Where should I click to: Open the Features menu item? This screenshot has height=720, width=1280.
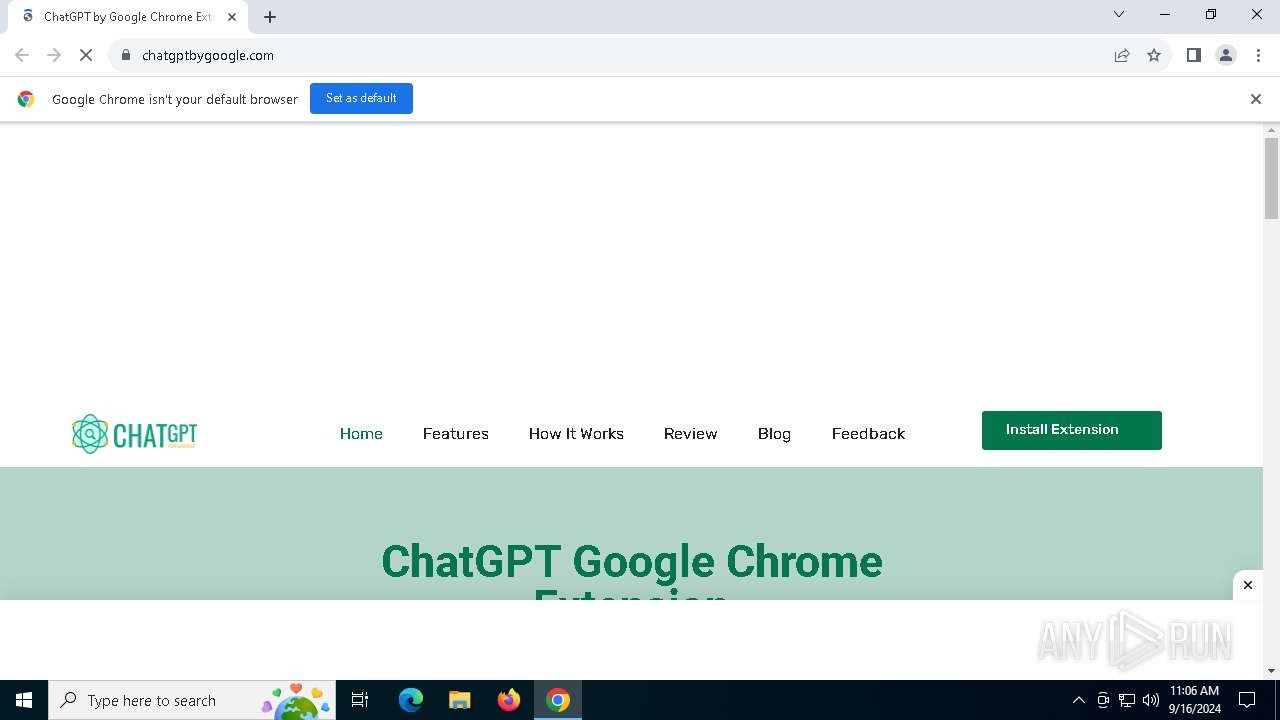tap(456, 434)
